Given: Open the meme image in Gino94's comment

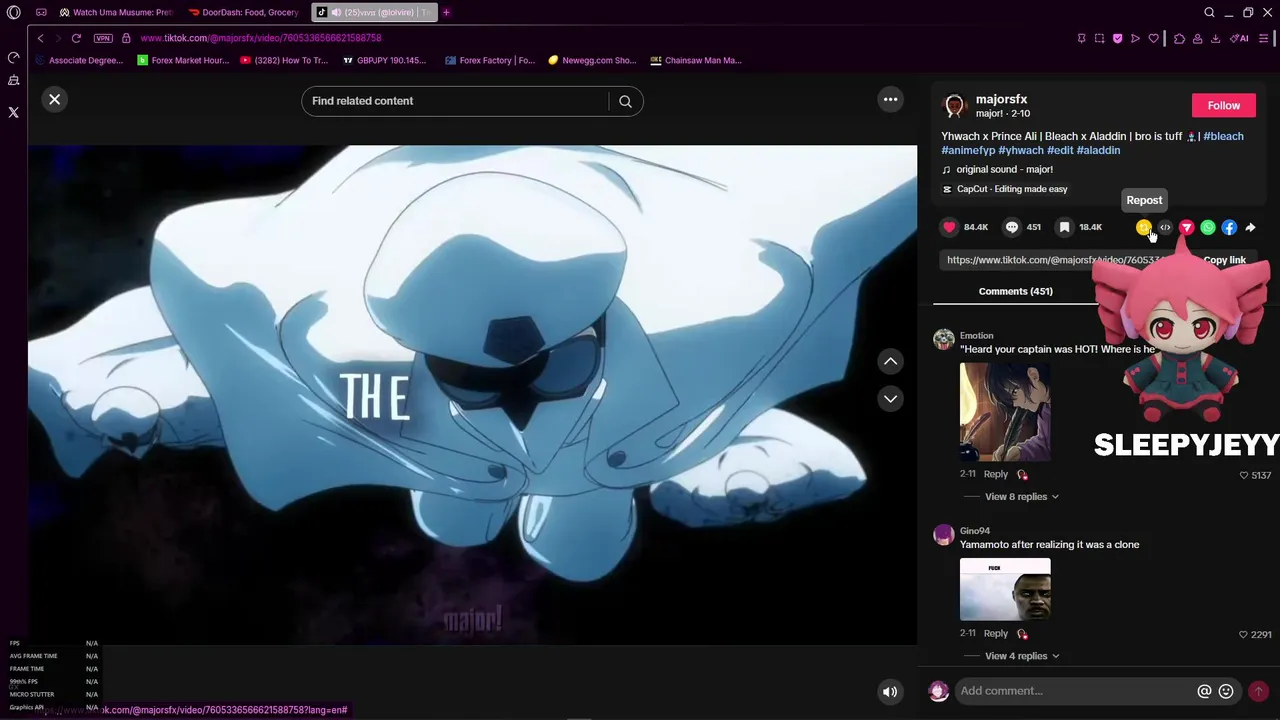Looking at the screenshot, I should point(1005,589).
